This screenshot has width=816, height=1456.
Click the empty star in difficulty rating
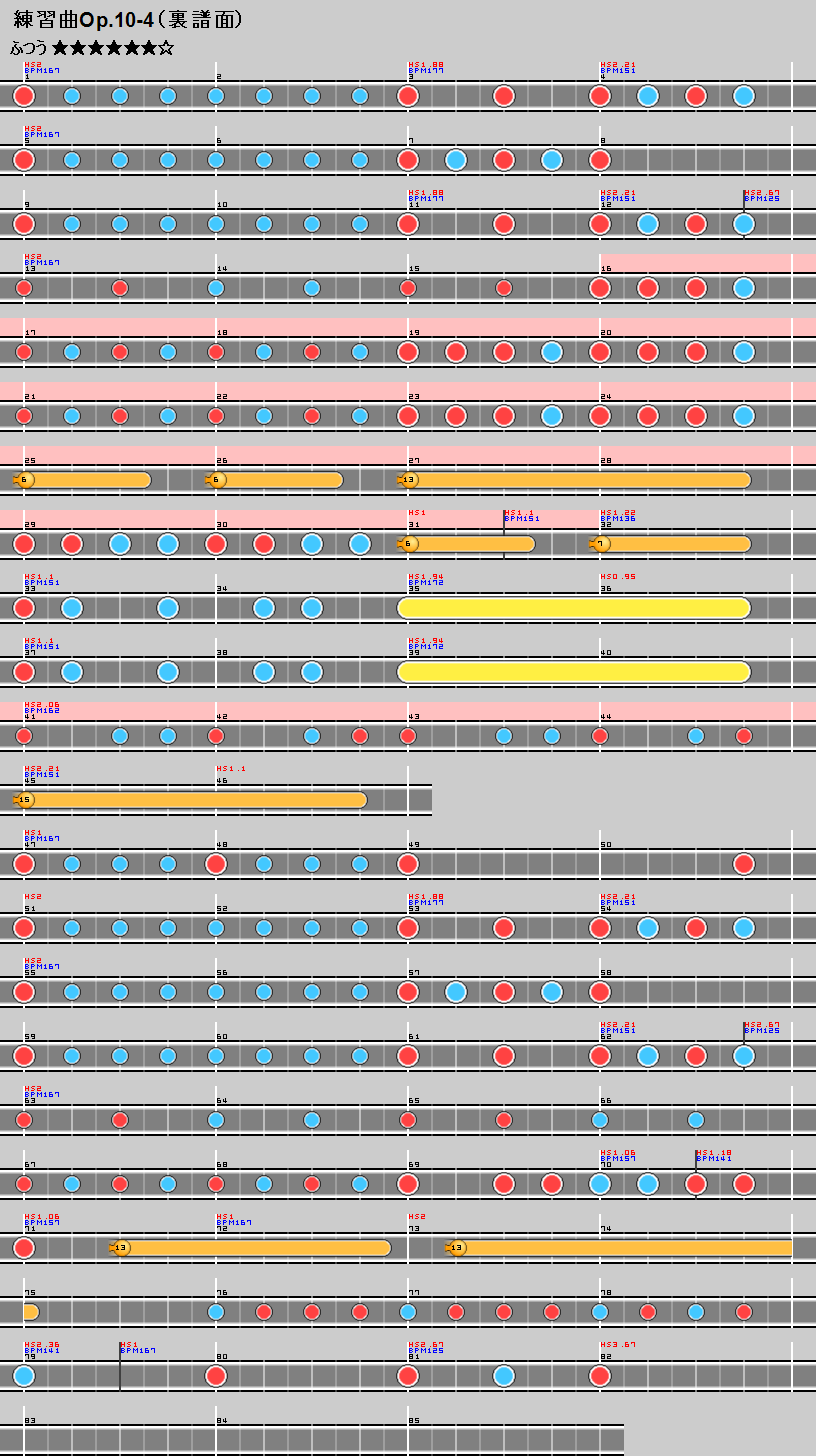point(166,48)
